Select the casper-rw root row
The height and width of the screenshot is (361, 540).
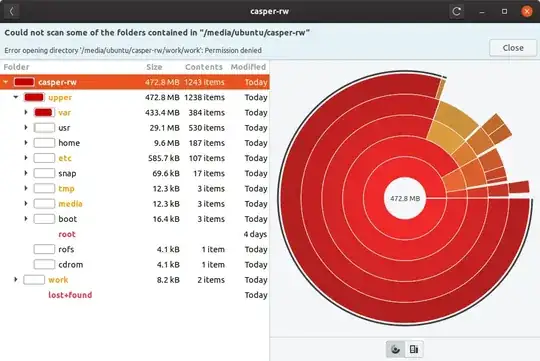(x=135, y=82)
